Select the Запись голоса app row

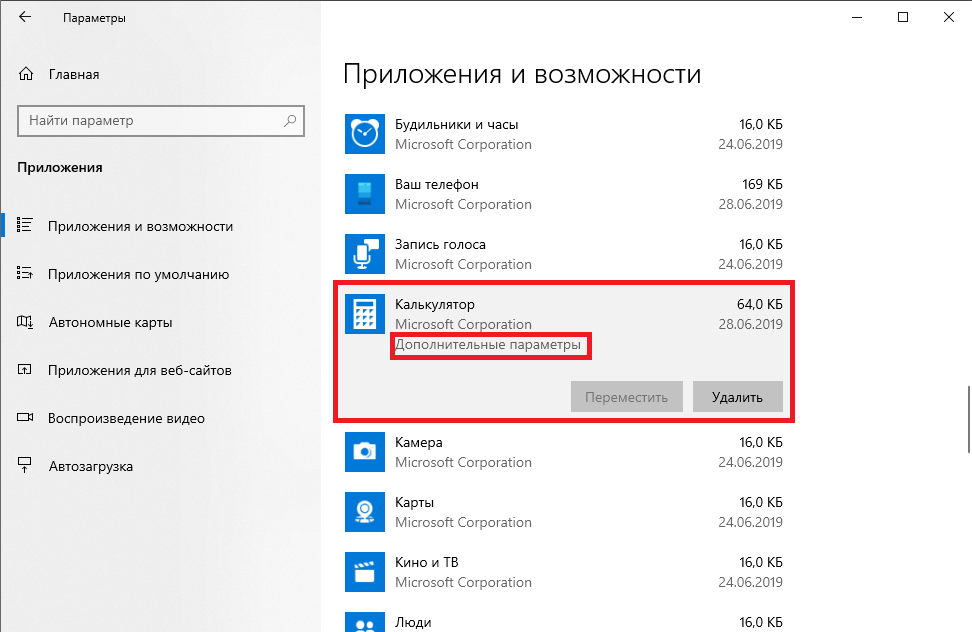563,253
